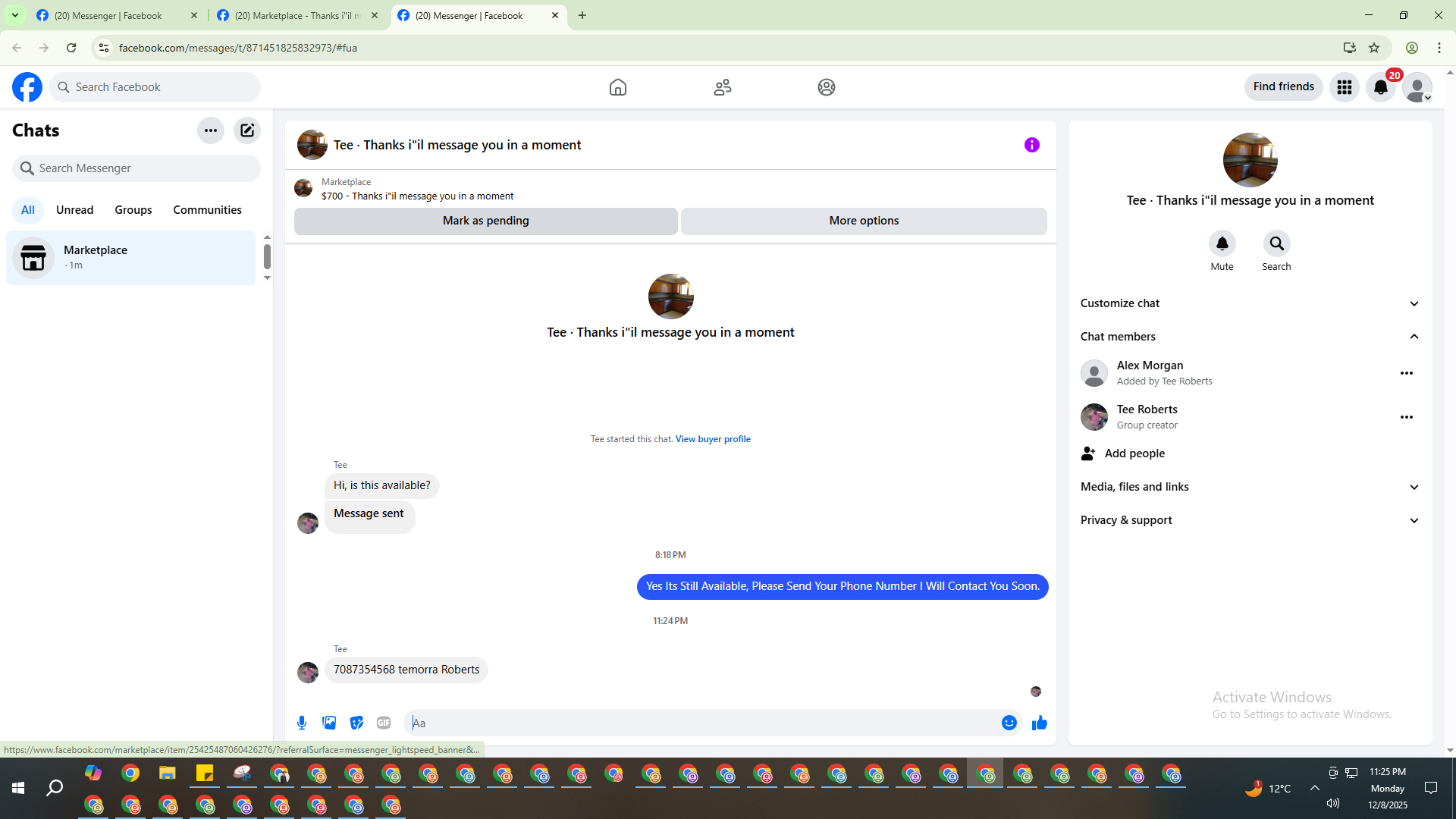The image size is (1456, 819).
Task: Select the Unread chats filter
Action: click(x=75, y=210)
